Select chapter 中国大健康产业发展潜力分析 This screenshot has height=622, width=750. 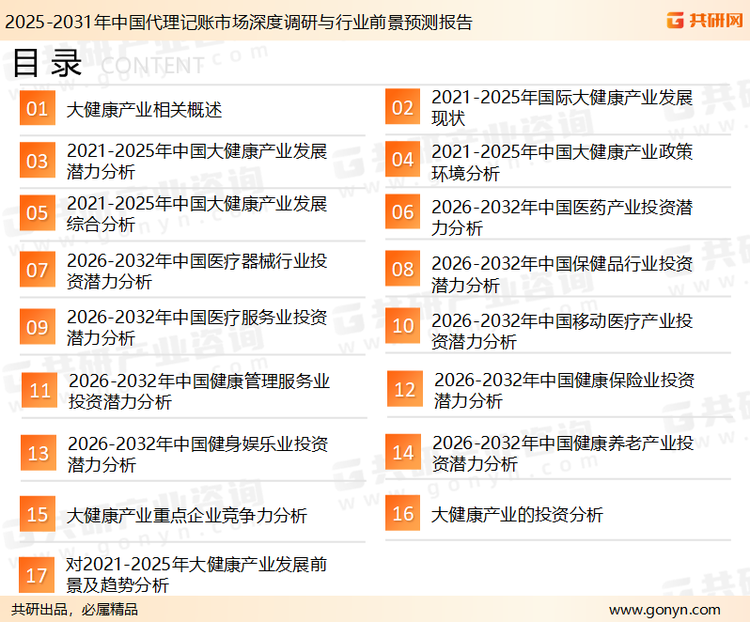pos(197,161)
